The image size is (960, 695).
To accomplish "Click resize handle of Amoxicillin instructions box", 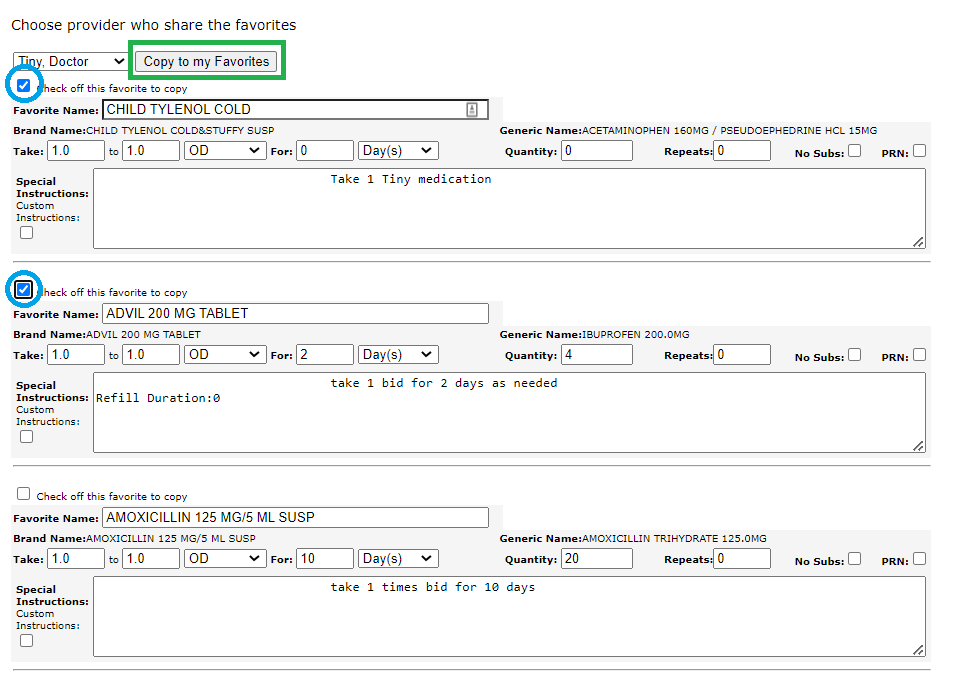I will tap(918, 650).
